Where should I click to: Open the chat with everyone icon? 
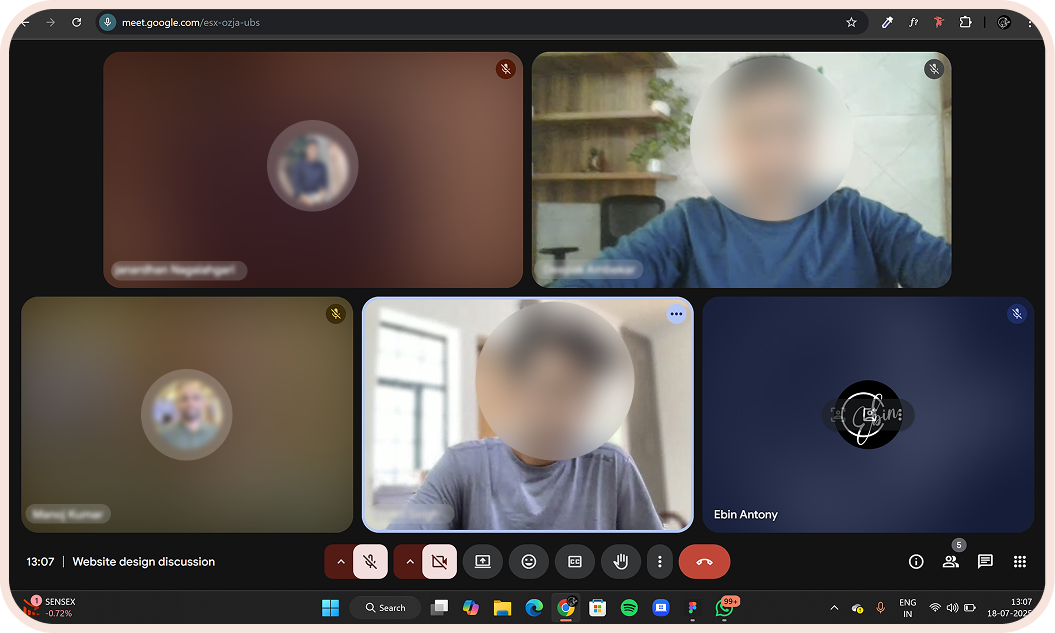pos(985,562)
